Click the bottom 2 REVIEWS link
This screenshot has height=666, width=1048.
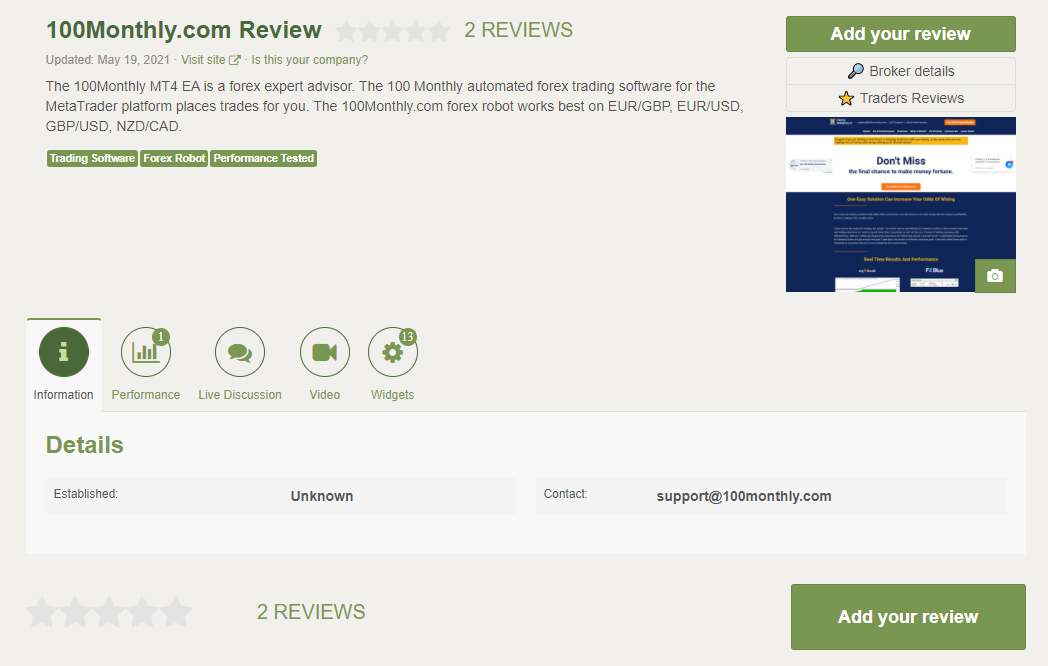point(311,612)
